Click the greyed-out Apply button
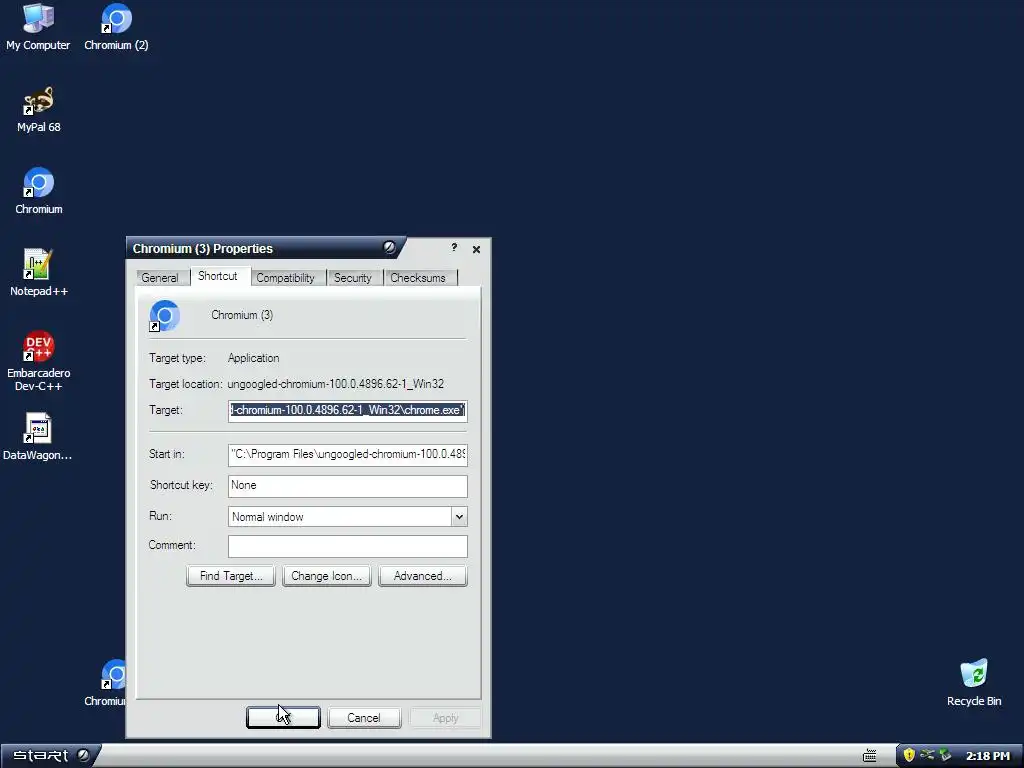This screenshot has height=768, width=1024. point(445,718)
